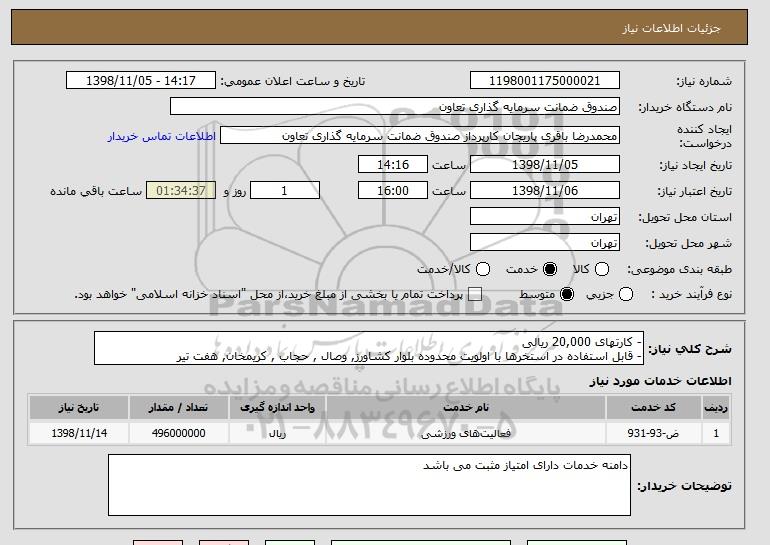770x545 pixels.
Task: Click the buyer organization name field
Action: pyautogui.click(x=395, y=107)
